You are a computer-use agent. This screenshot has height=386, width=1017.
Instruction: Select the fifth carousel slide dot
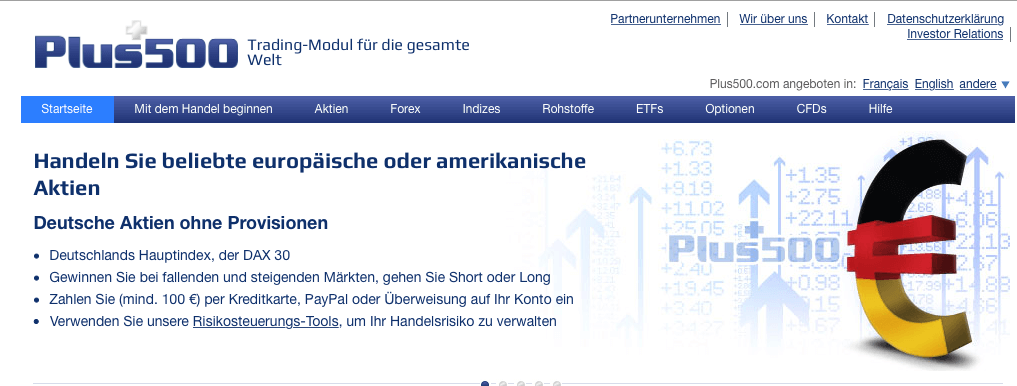click(557, 384)
